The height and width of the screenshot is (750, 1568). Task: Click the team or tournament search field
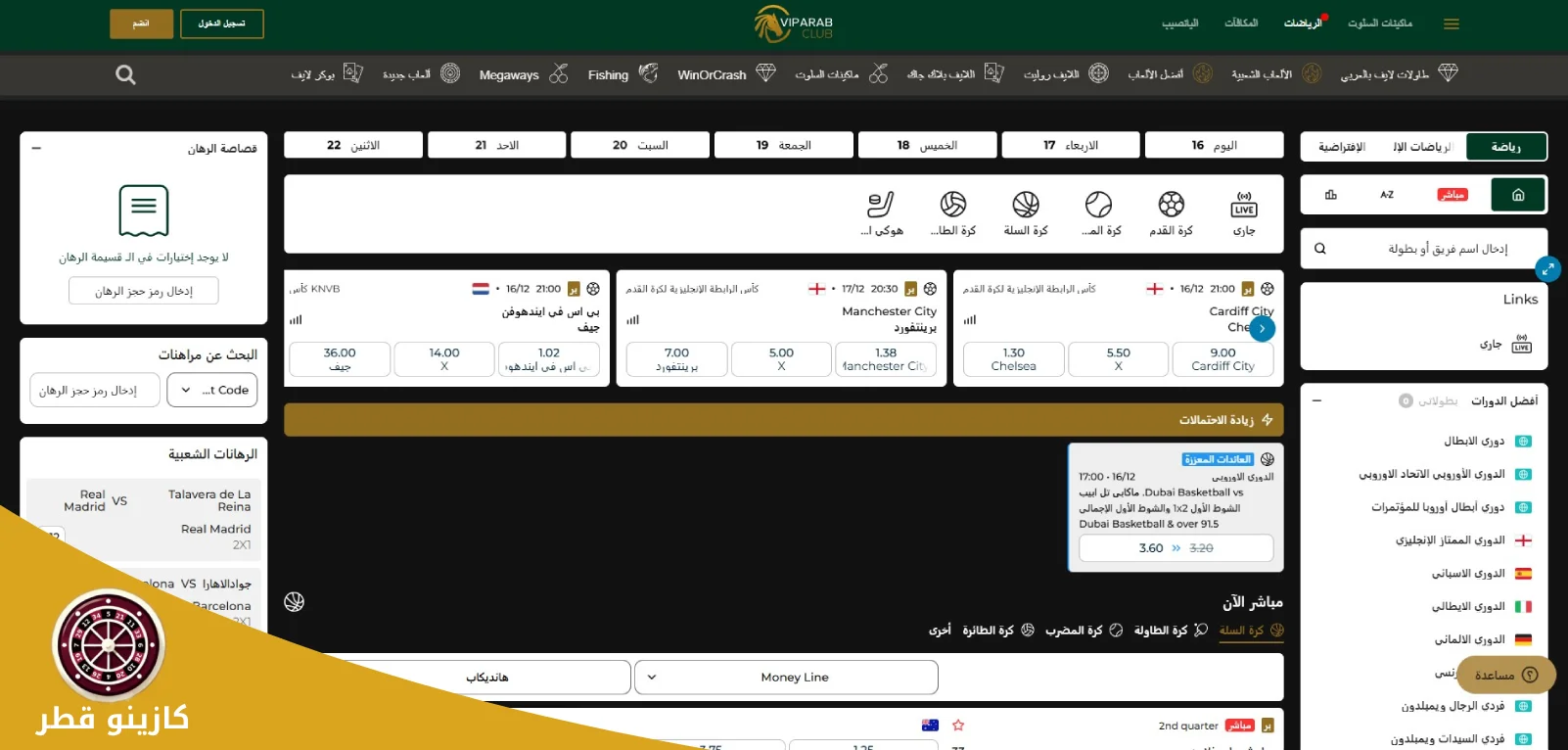click(x=1424, y=249)
